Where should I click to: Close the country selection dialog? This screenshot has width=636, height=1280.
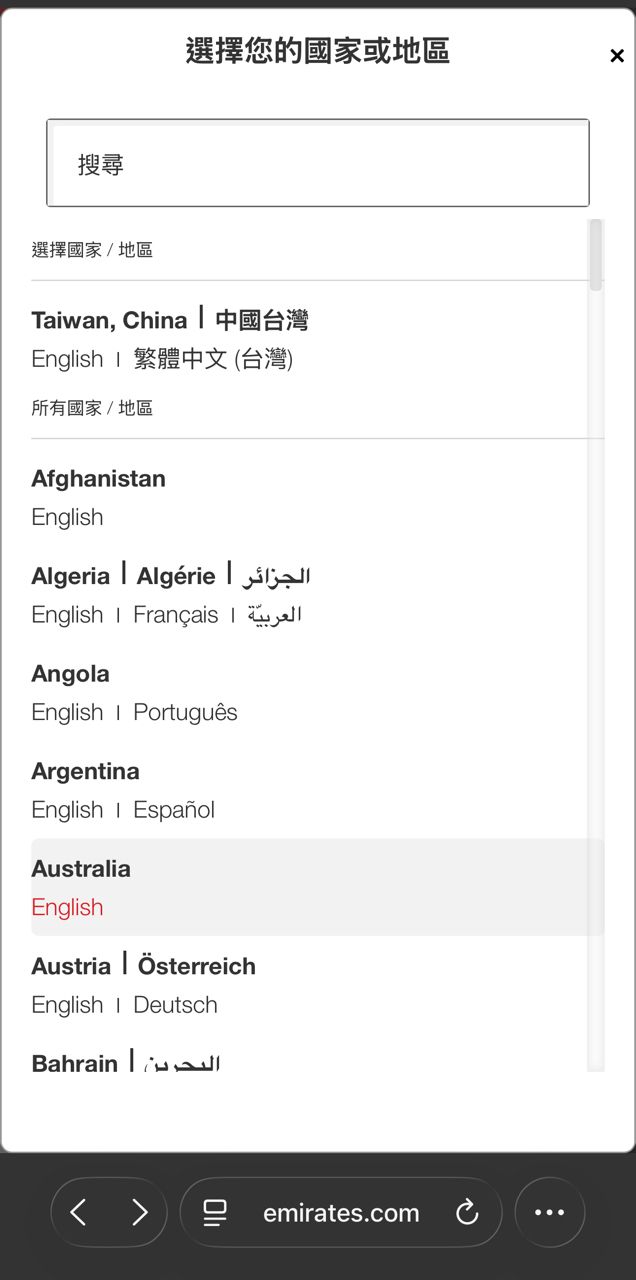(617, 56)
